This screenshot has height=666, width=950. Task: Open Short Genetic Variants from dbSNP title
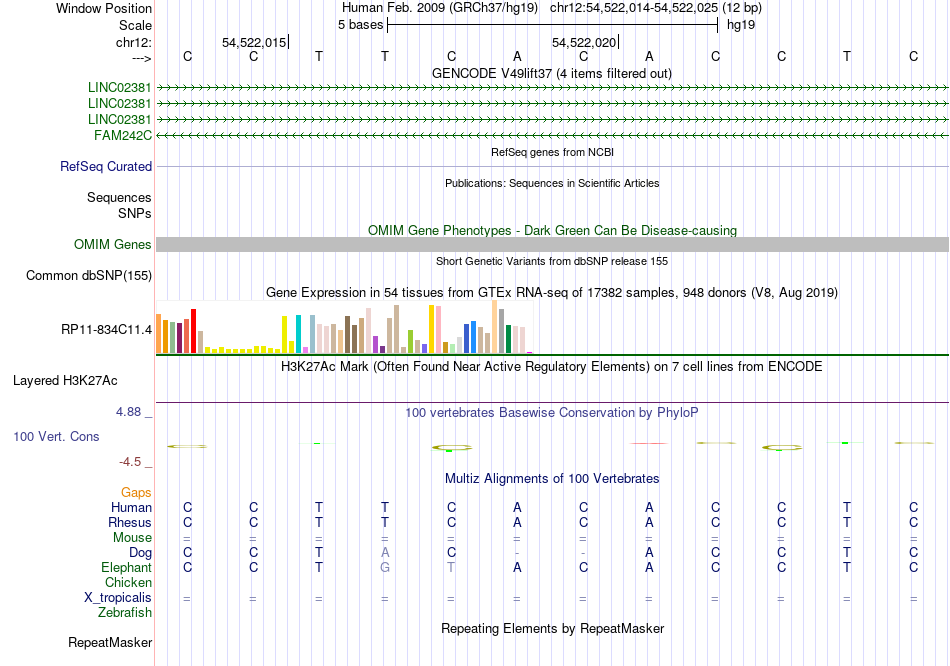tap(551, 261)
